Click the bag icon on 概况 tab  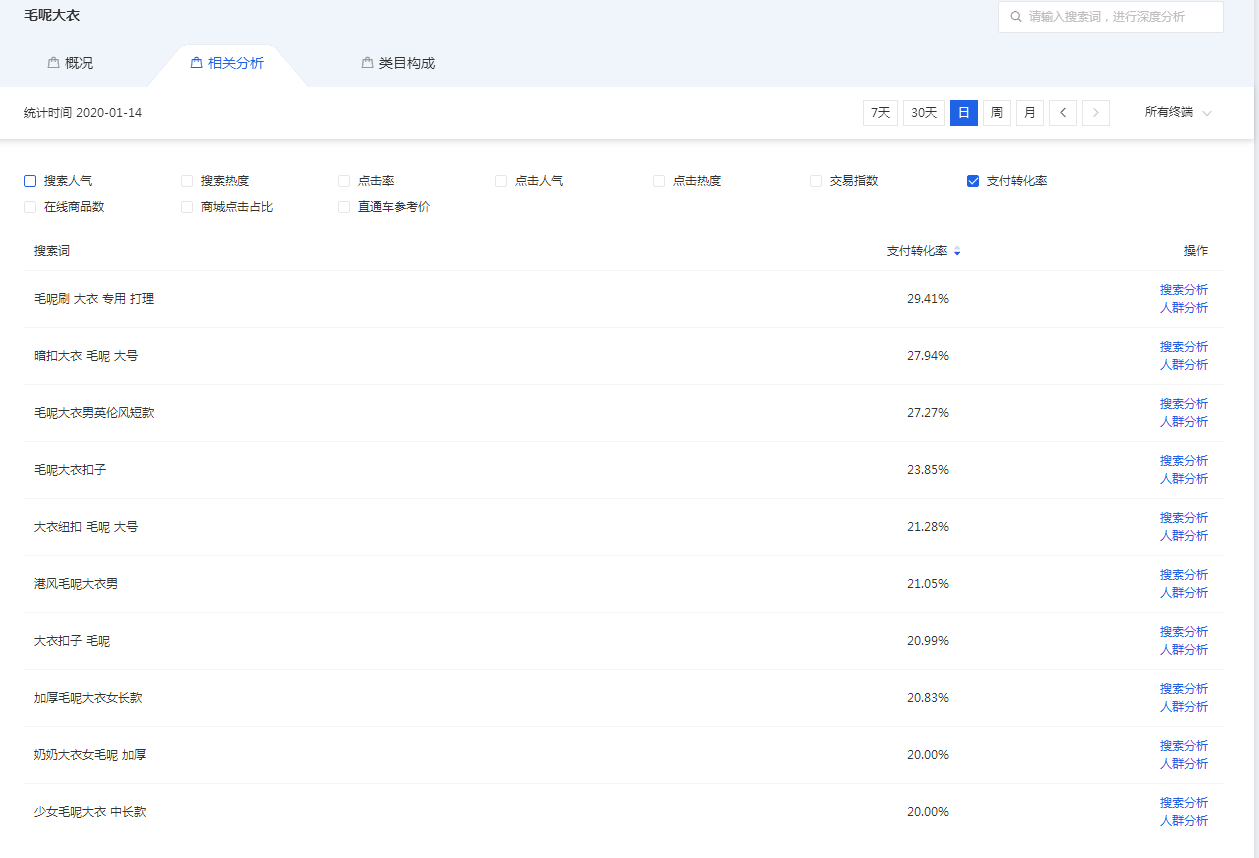(53, 63)
